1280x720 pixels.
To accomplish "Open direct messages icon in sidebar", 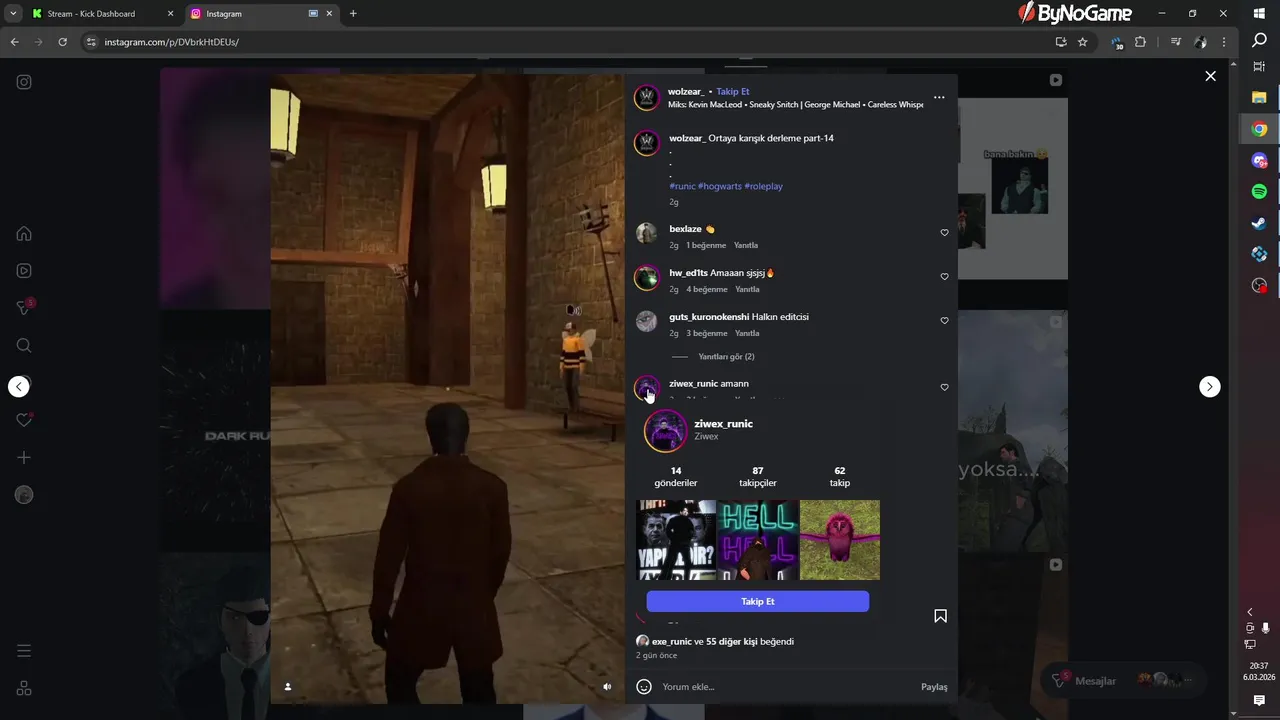I will pos(24,308).
